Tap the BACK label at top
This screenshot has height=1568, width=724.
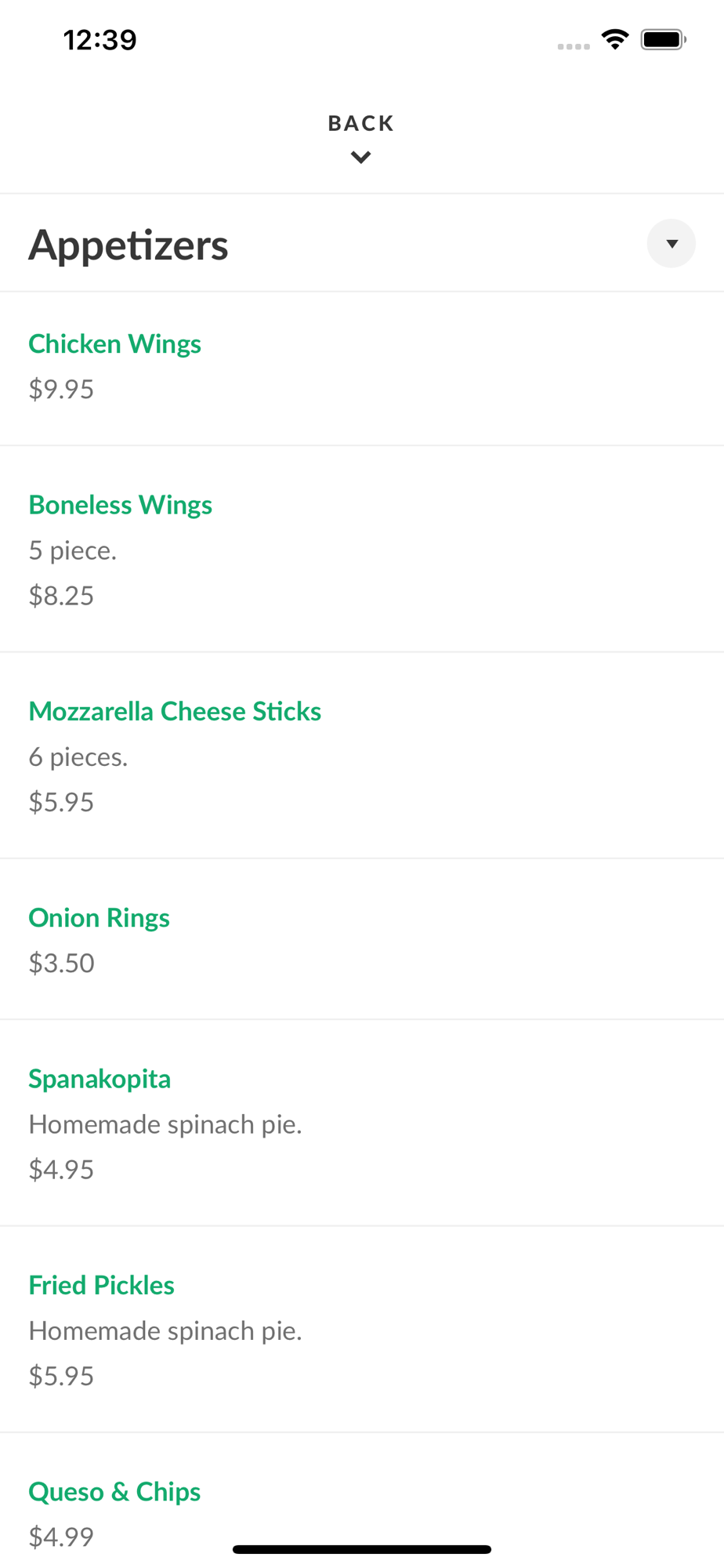click(361, 123)
